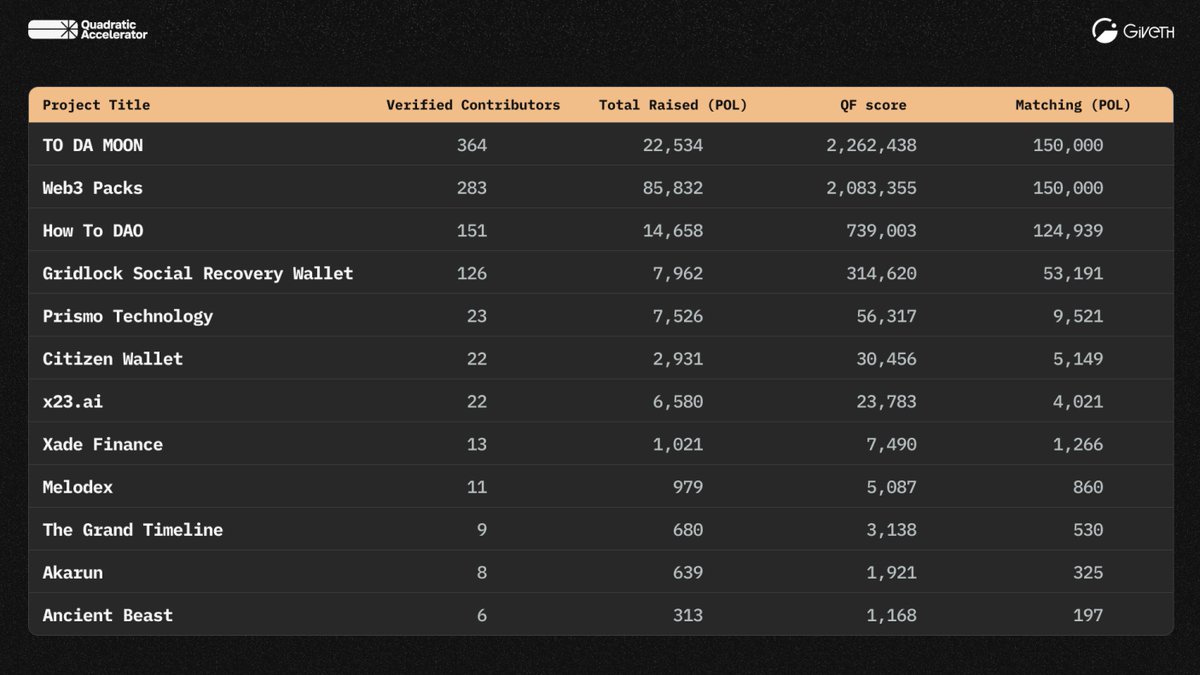Click the QF score column header
The height and width of the screenshot is (675, 1200).
(x=872, y=105)
